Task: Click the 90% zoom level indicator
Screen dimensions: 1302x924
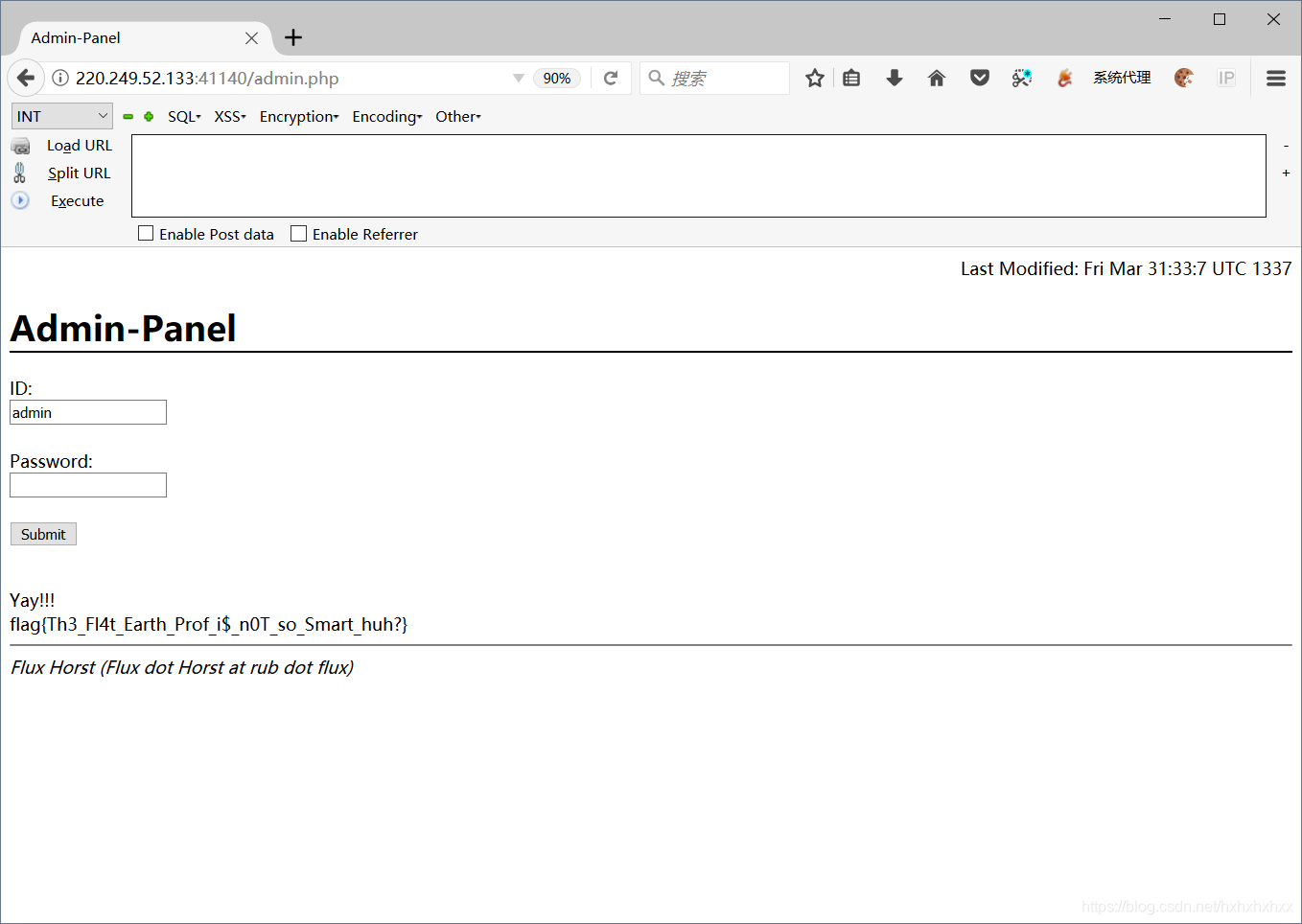Action: (557, 78)
